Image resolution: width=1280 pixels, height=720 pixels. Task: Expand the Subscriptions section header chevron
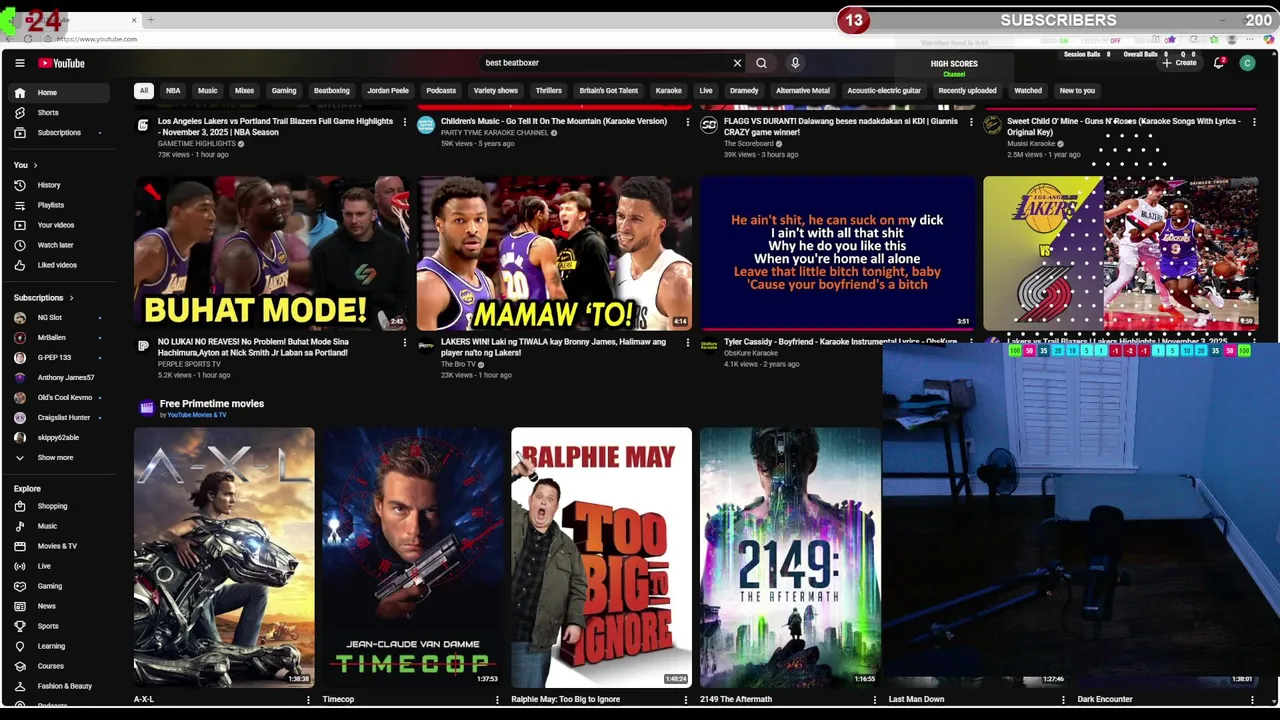71,298
